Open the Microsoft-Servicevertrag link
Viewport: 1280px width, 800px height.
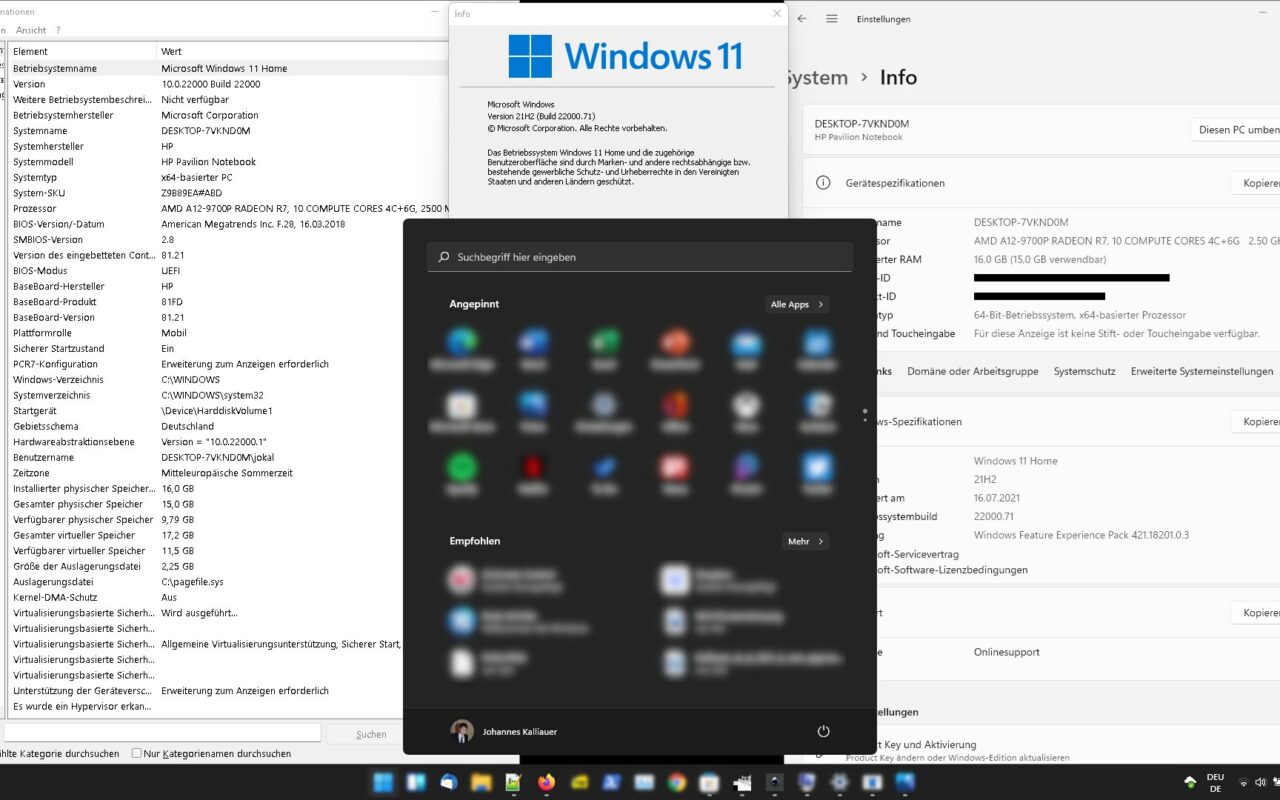click(916, 554)
